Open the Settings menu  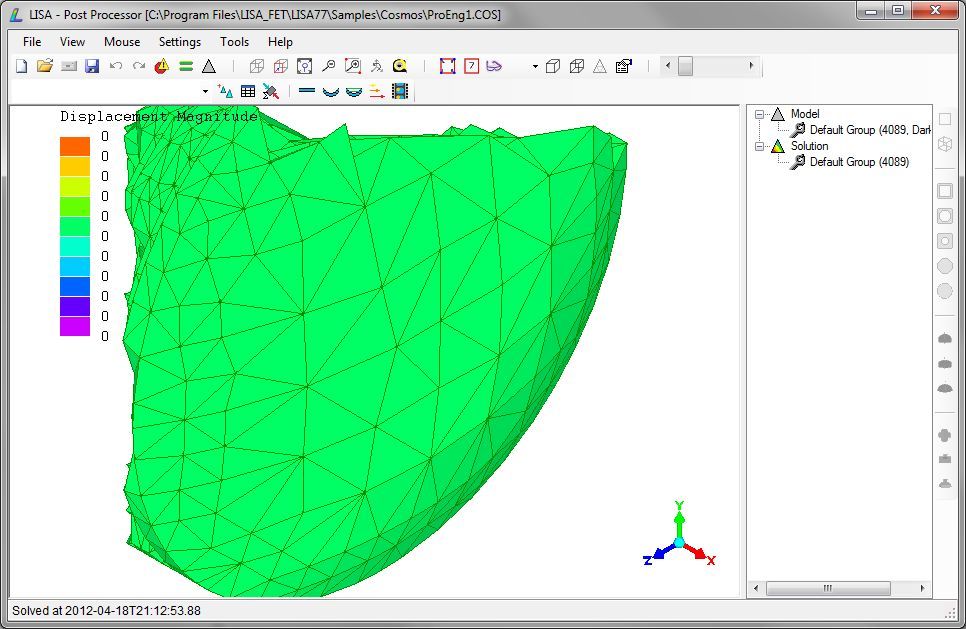180,42
